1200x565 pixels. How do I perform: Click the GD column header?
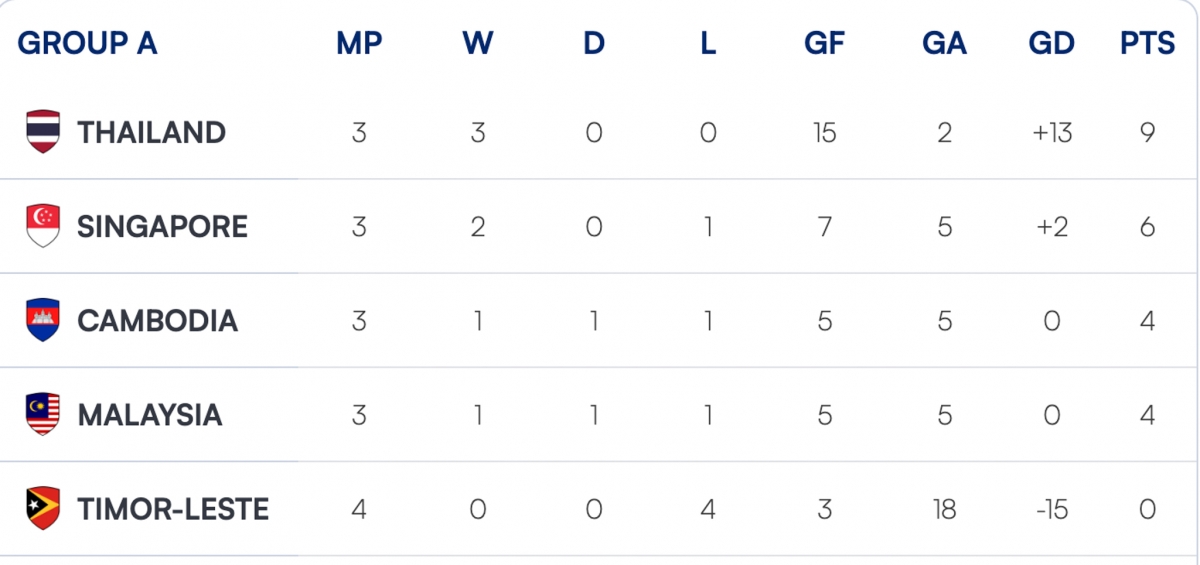tap(1052, 43)
